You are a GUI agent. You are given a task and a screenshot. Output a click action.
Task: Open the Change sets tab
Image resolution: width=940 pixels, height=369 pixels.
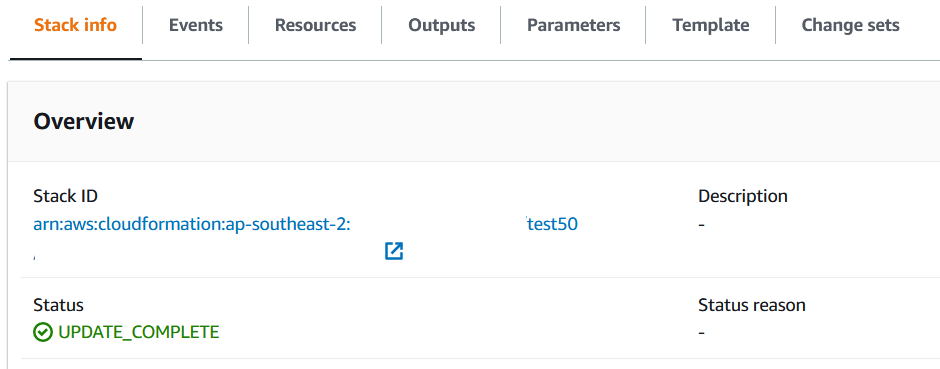(850, 25)
